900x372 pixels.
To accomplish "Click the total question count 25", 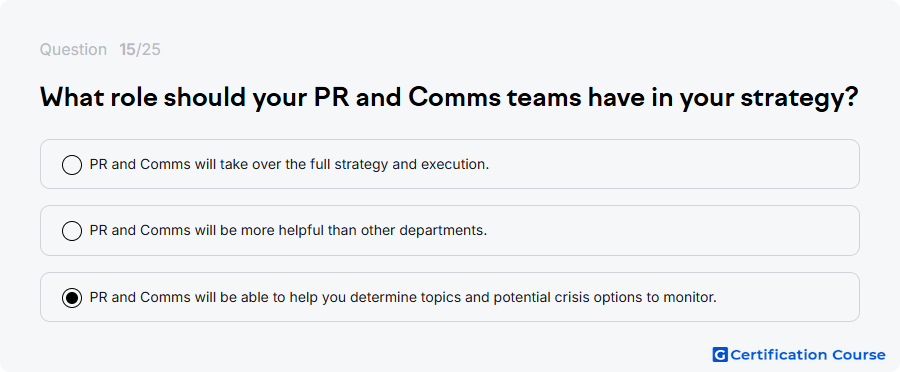I will pos(151,50).
